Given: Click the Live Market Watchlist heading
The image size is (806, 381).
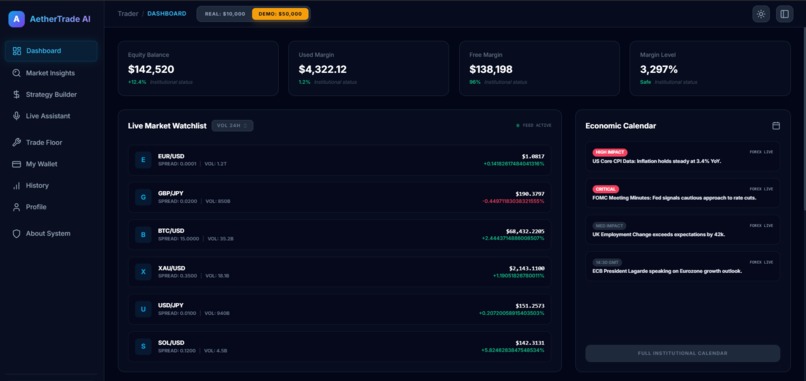Looking at the screenshot, I should [167, 125].
